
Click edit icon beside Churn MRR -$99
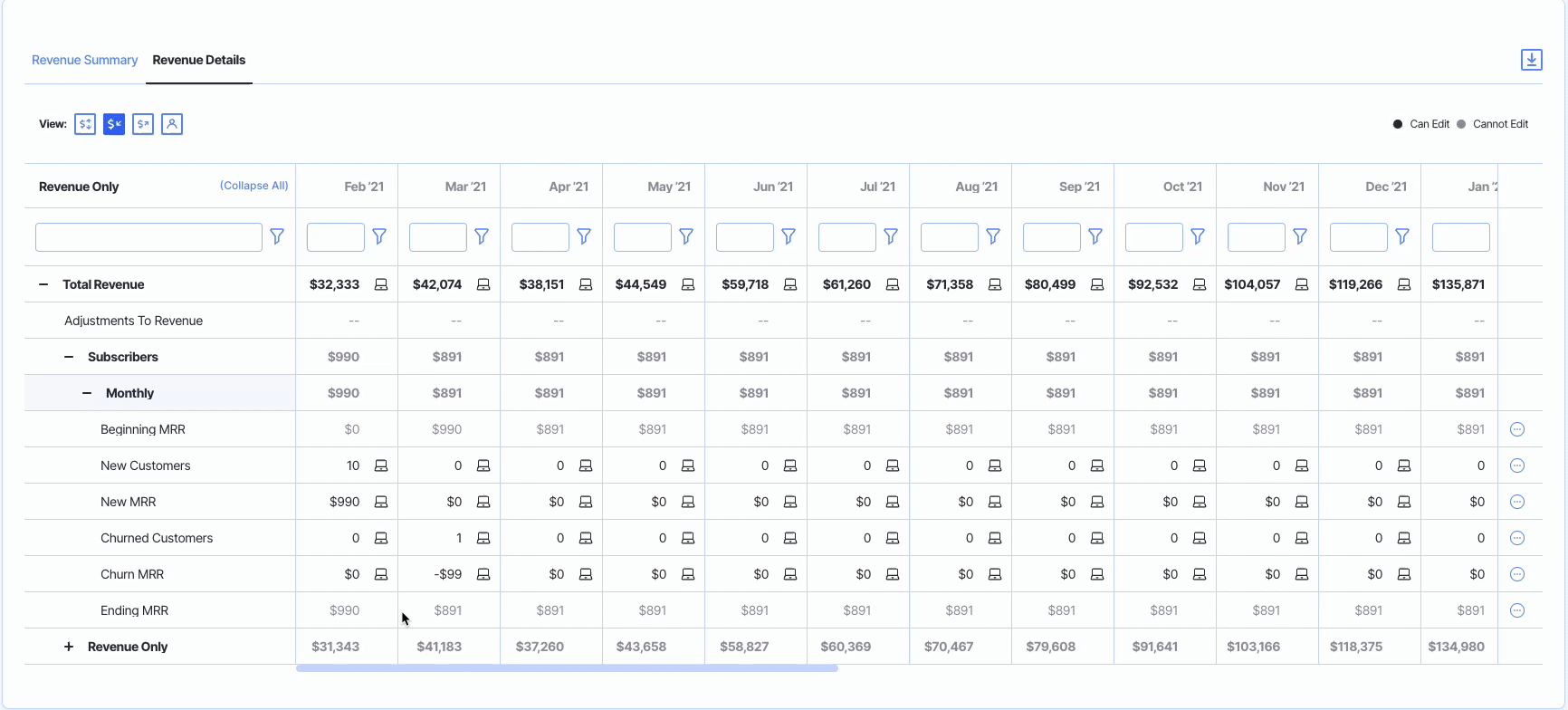[483, 574]
